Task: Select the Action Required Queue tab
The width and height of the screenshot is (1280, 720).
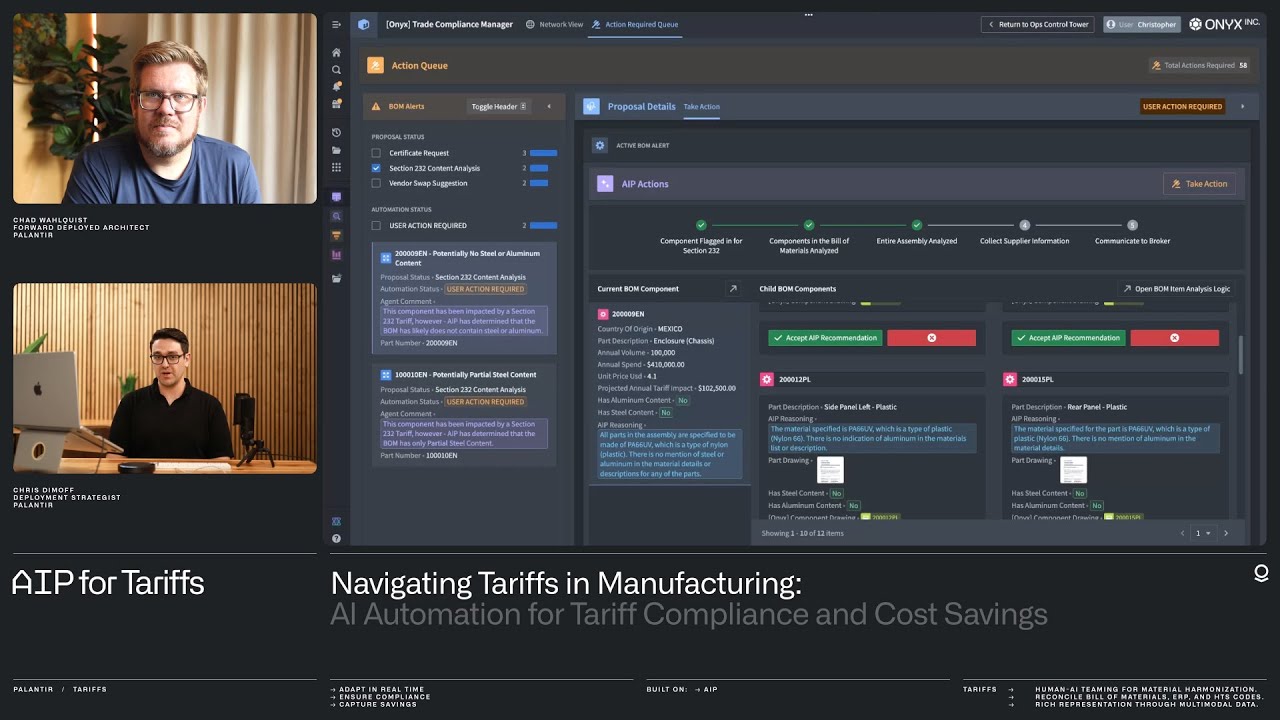Action: (635, 24)
